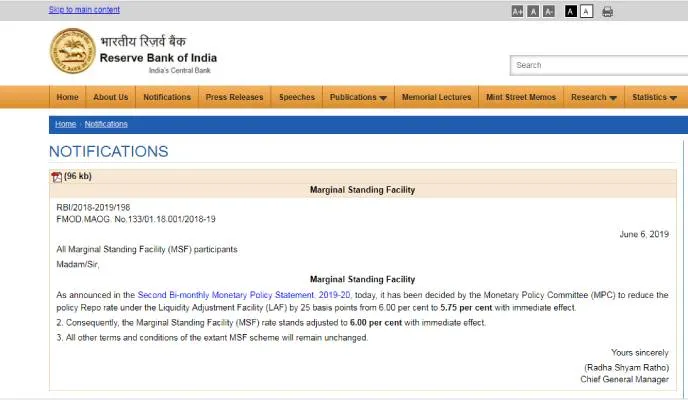Click the Reserve Bank of India emblem
The image size is (688, 400).
(x=72, y=51)
